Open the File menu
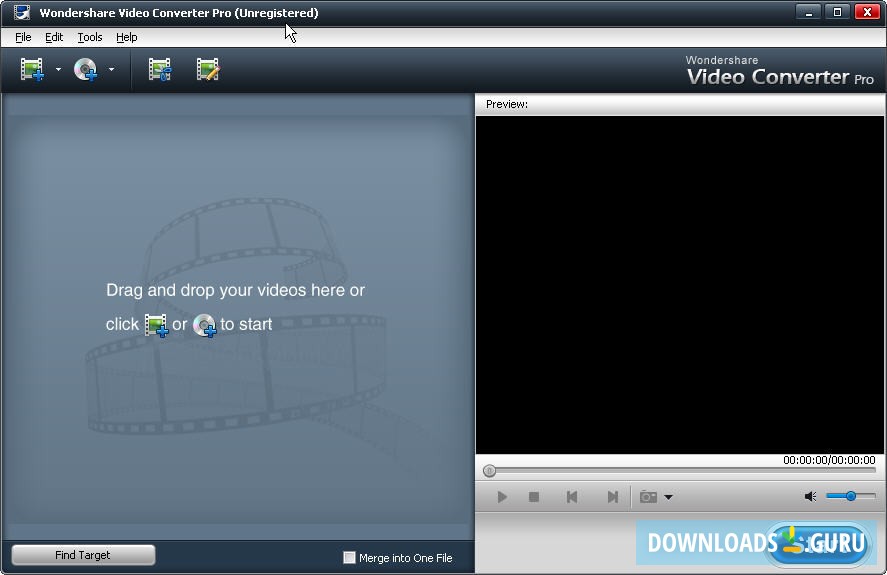The height and width of the screenshot is (575, 887). tap(23, 37)
